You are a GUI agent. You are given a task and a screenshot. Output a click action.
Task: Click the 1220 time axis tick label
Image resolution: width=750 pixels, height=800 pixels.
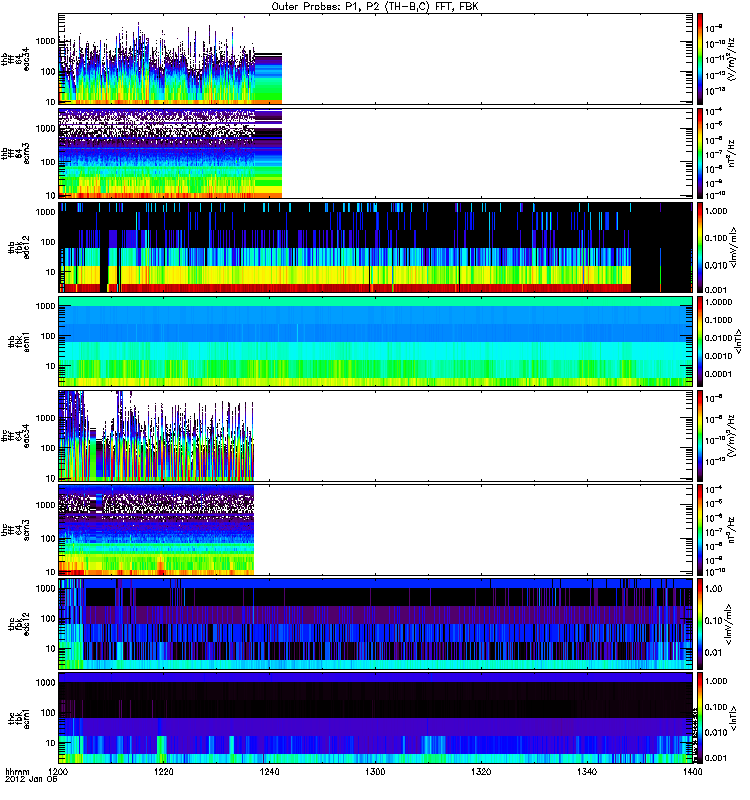tap(164, 773)
